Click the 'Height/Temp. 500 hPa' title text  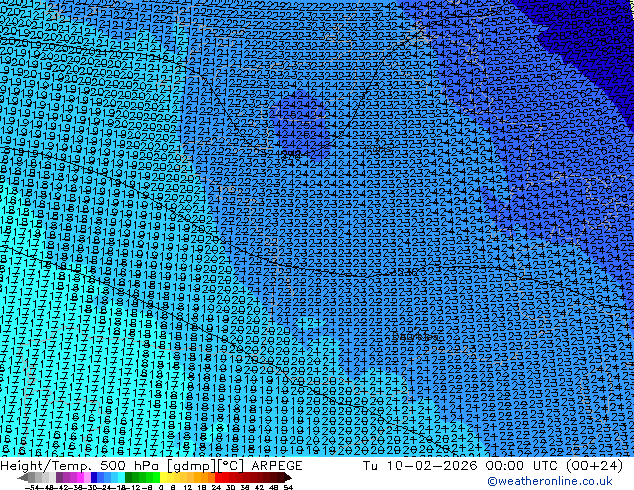(x=80, y=466)
